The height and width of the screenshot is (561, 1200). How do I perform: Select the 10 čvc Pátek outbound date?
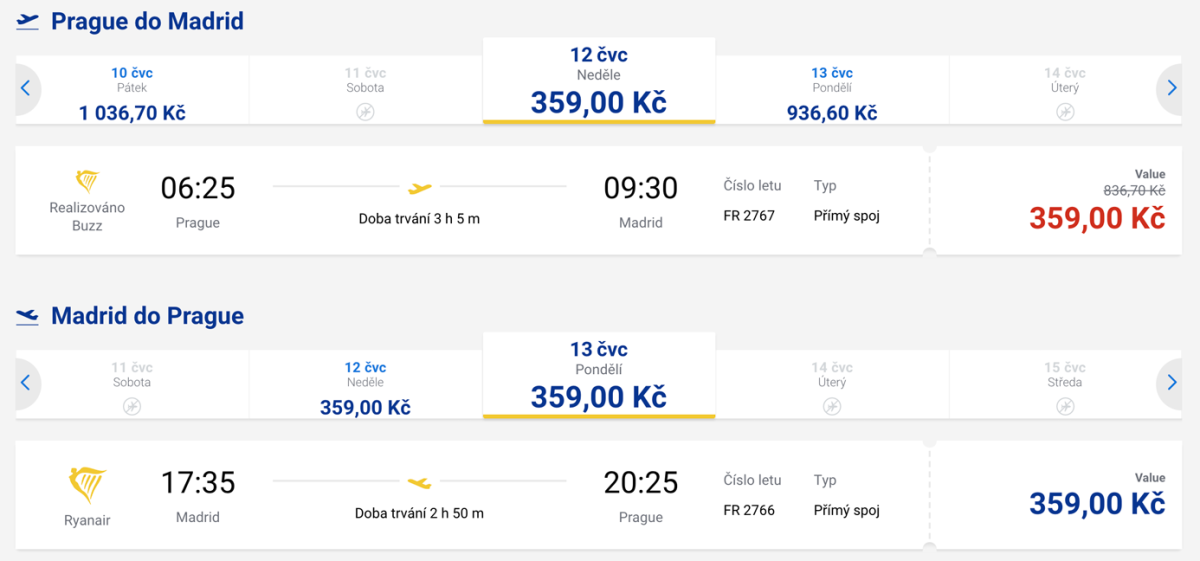[132, 92]
